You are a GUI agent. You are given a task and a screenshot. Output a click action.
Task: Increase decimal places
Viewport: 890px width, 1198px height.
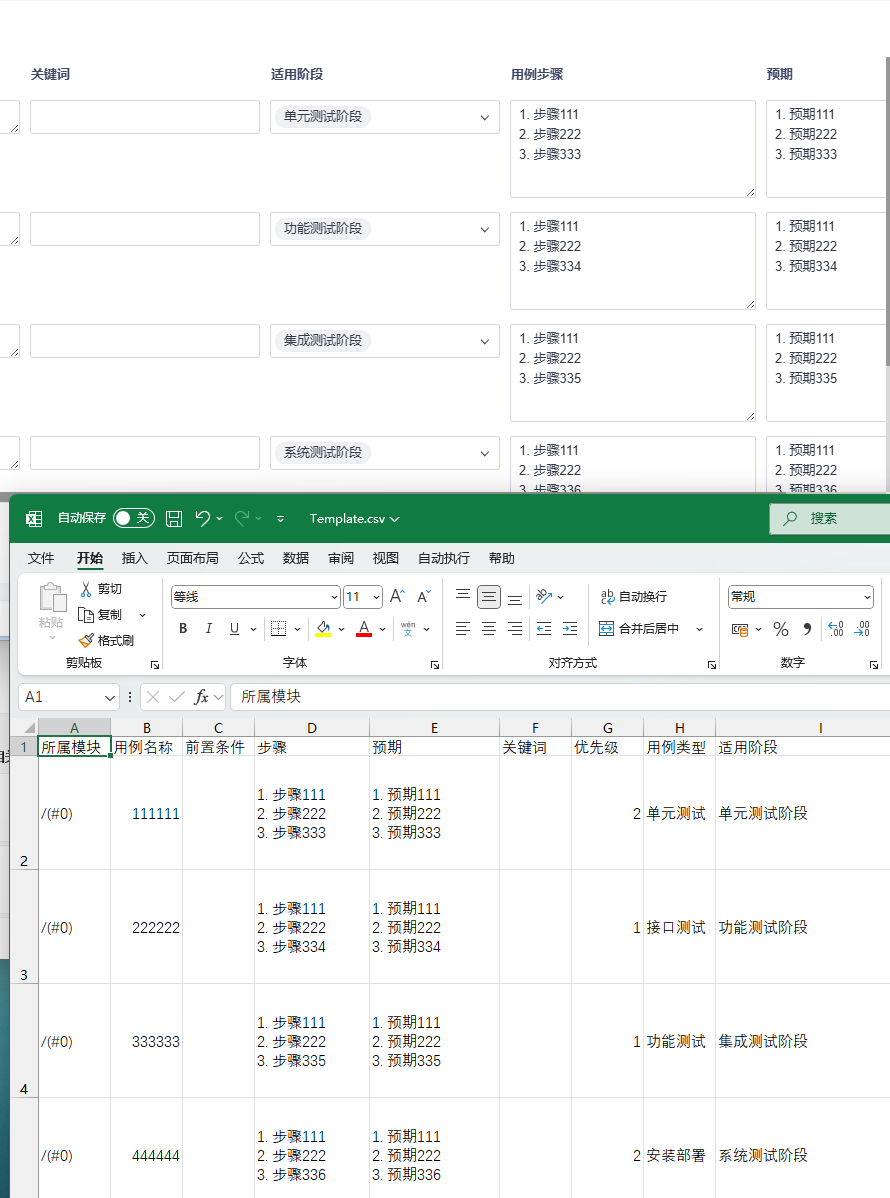[x=836, y=629]
